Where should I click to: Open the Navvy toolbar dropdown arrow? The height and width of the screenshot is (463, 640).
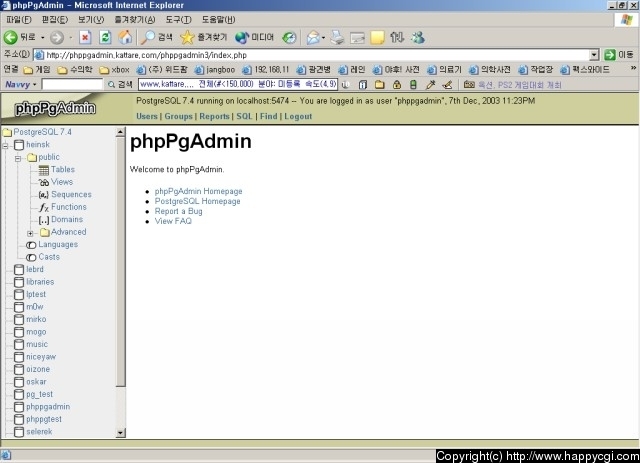coord(34,85)
